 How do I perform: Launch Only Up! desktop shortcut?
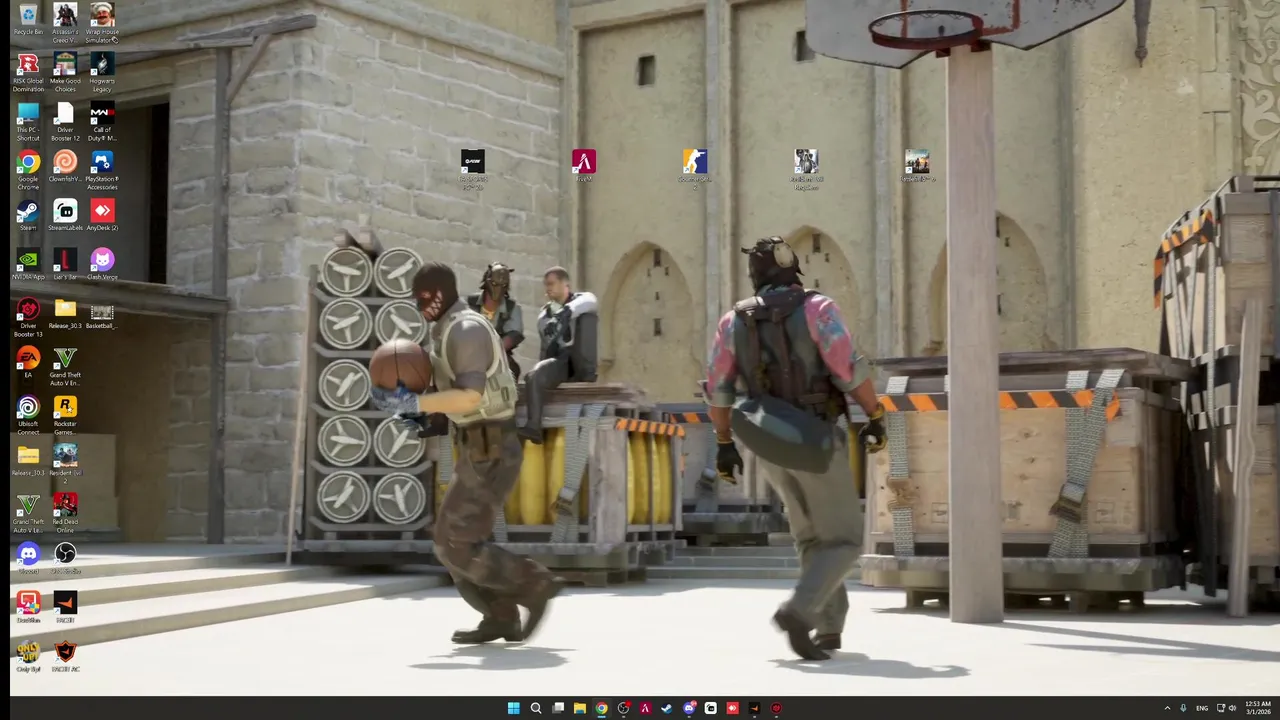click(28, 657)
